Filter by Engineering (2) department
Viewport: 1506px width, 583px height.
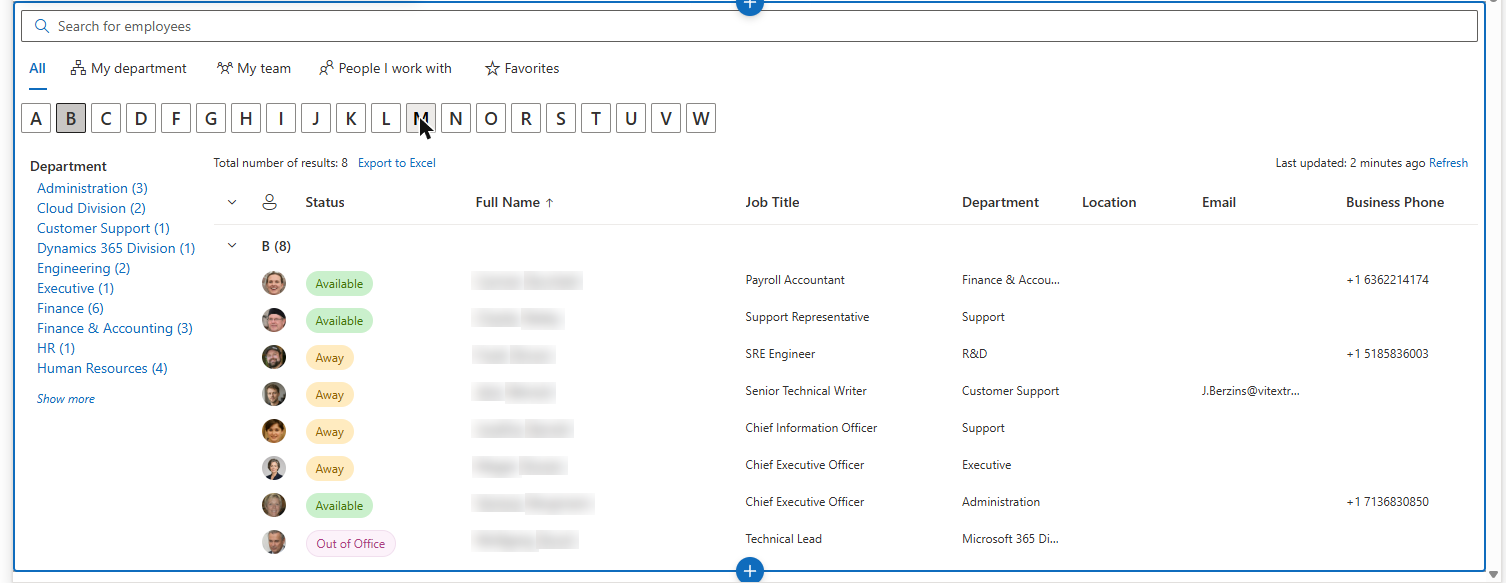pos(84,268)
